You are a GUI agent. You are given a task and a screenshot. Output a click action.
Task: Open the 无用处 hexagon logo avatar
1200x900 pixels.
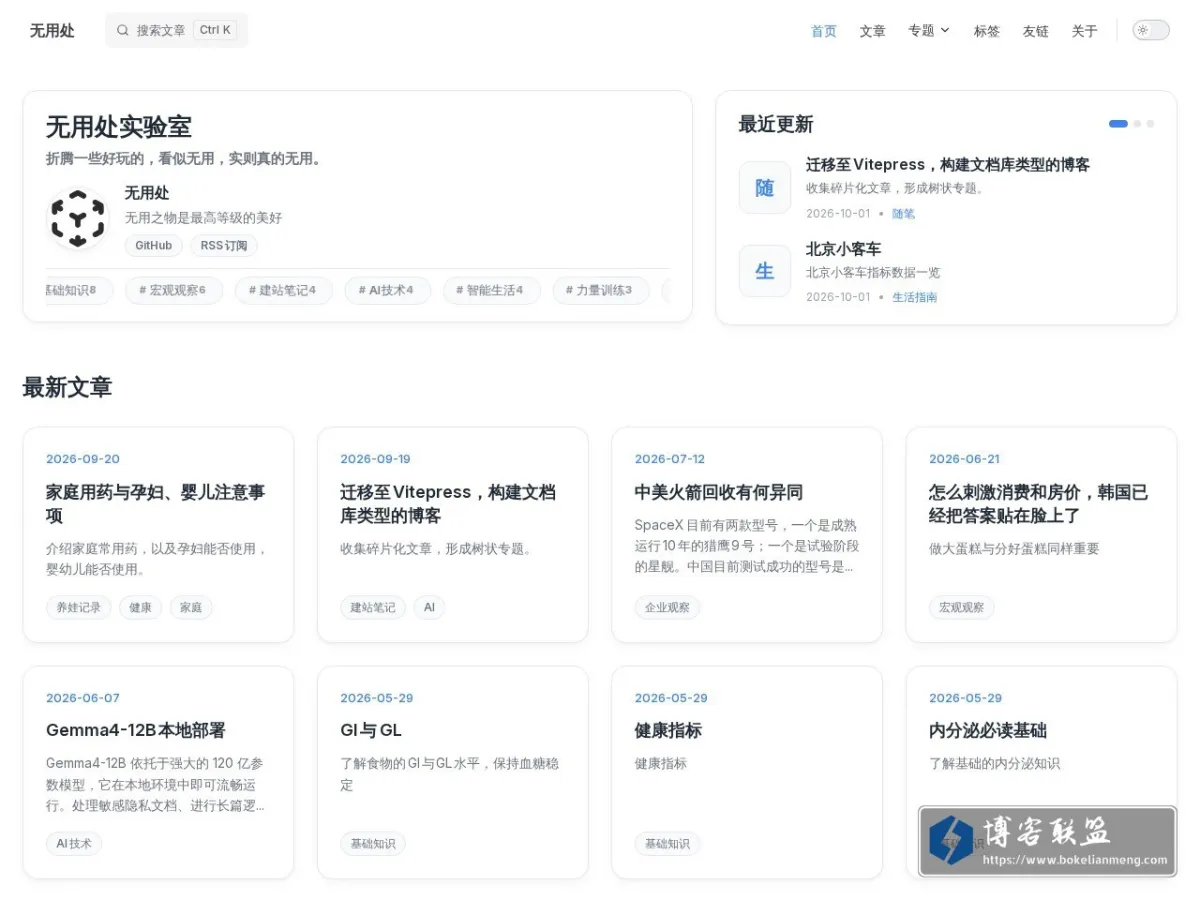point(78,219)
